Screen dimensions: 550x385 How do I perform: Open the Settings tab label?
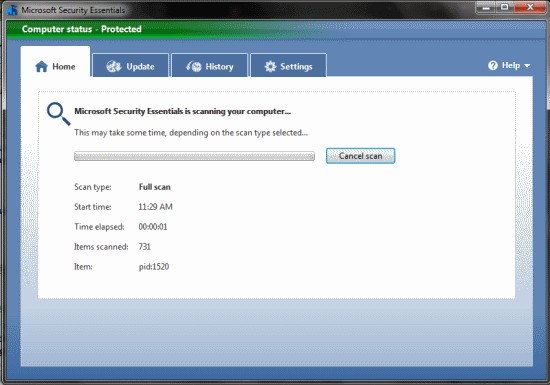point(296,67)
